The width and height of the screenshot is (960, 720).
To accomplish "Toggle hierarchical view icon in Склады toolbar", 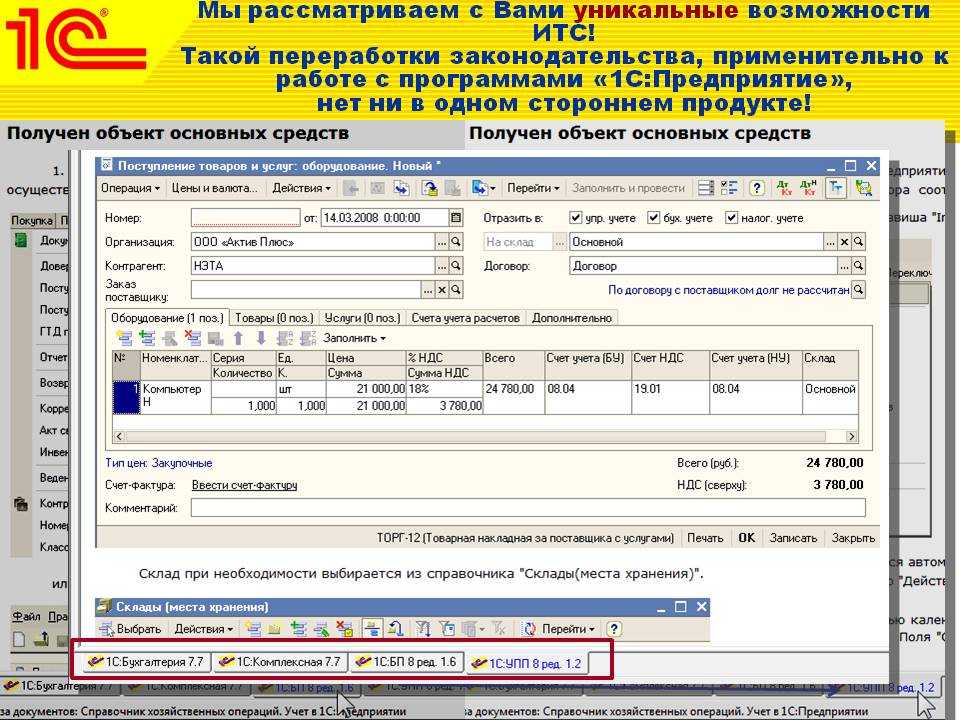I will pos(372,629).
